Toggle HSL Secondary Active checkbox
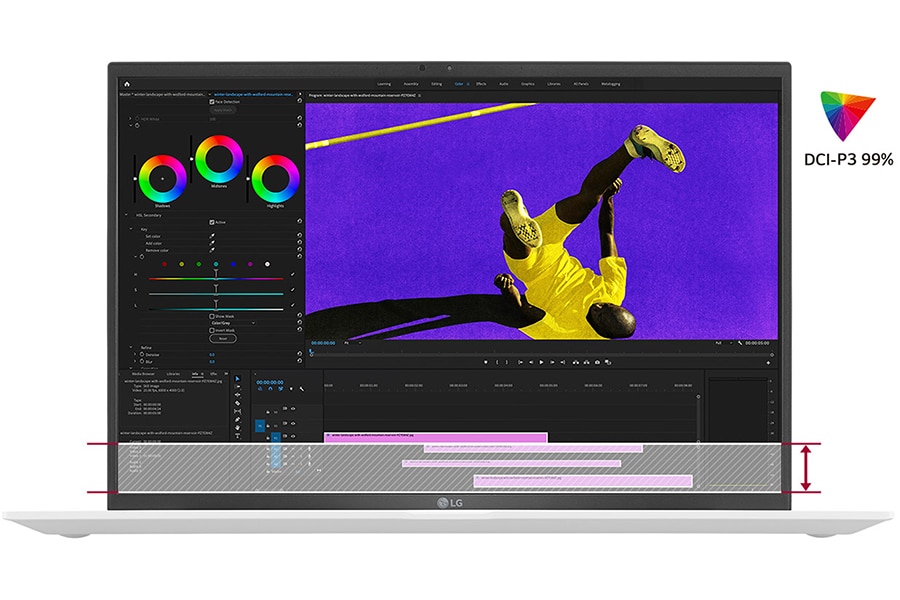This screenshot has width=900, height=600. [212, 222]
